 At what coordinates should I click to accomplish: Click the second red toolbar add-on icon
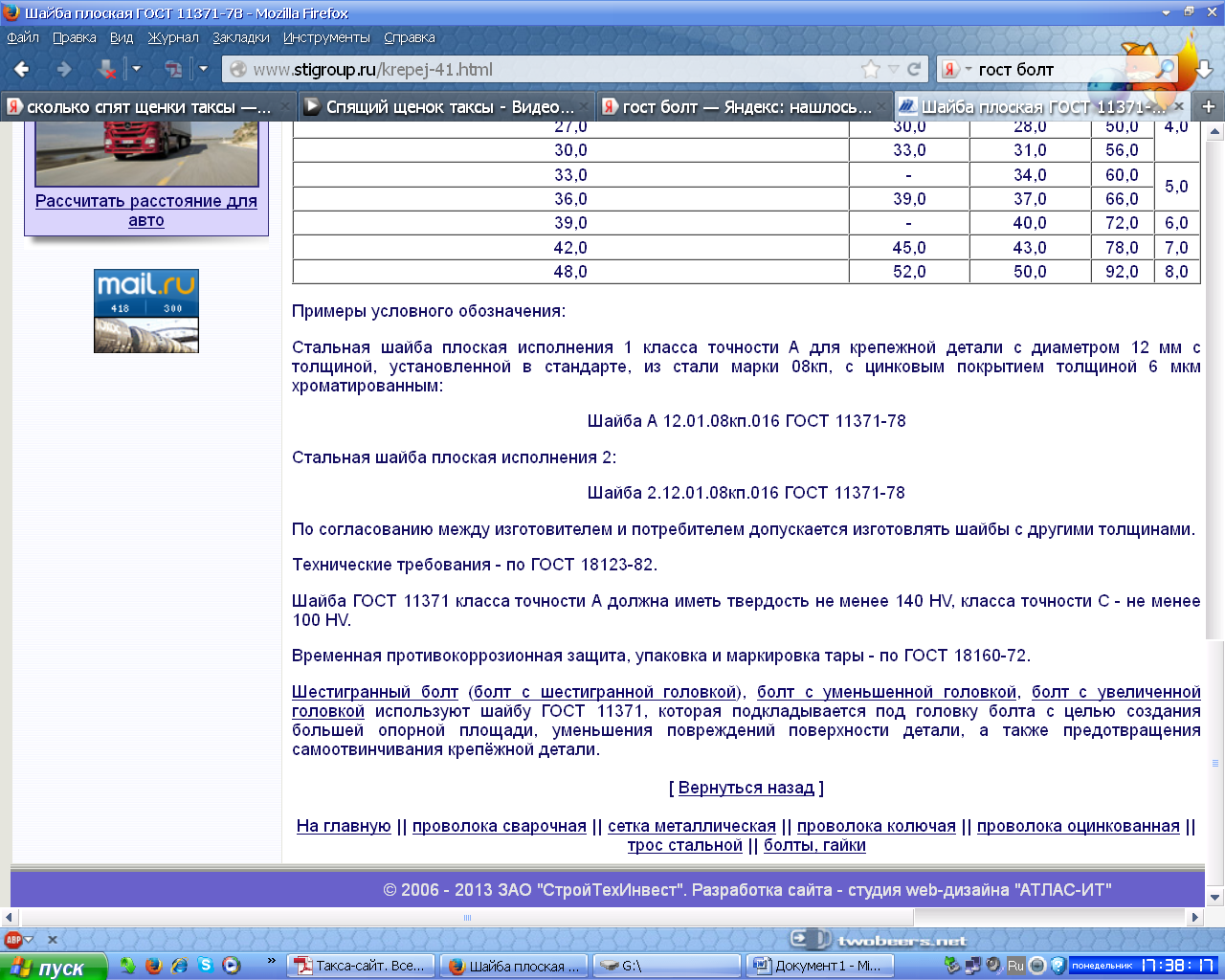point(173,69)
